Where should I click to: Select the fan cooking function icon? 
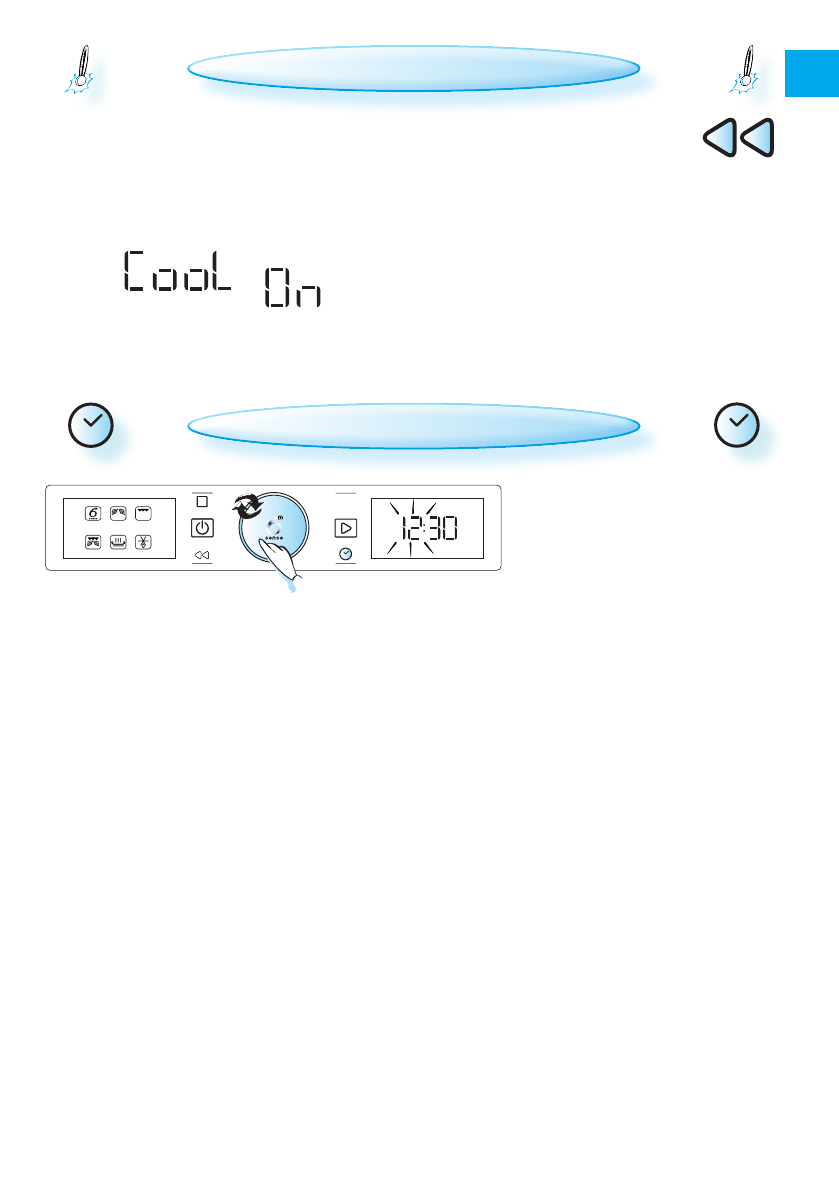click(x=118, y=513)
